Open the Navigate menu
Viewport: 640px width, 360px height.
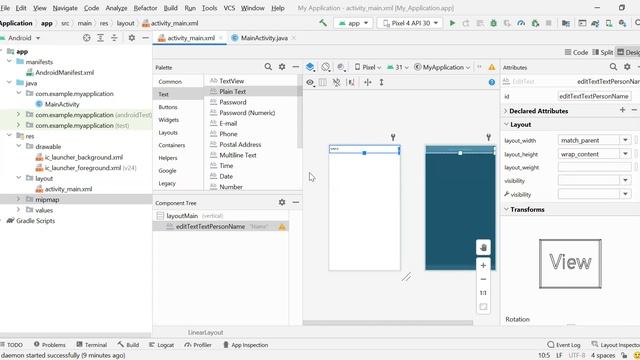click(x=65, y=8)
